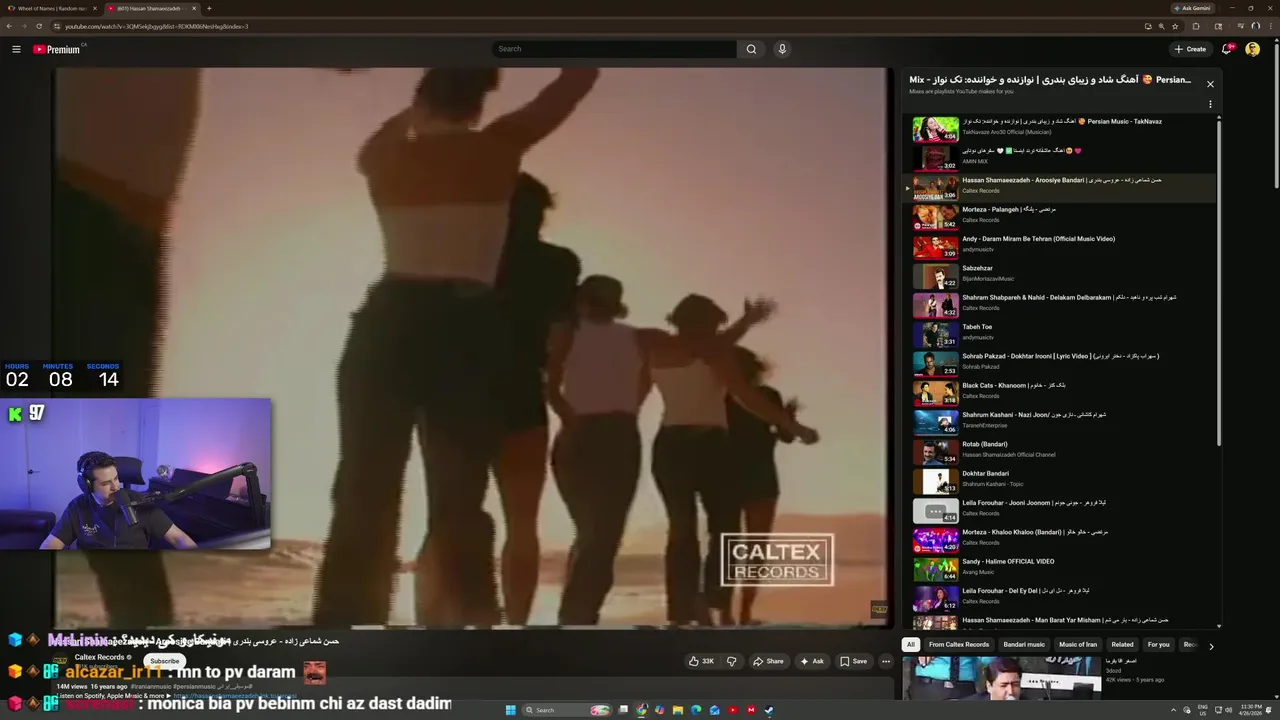Open more actions ellipsis under video

pyautogui.click(x=886, y=661)
